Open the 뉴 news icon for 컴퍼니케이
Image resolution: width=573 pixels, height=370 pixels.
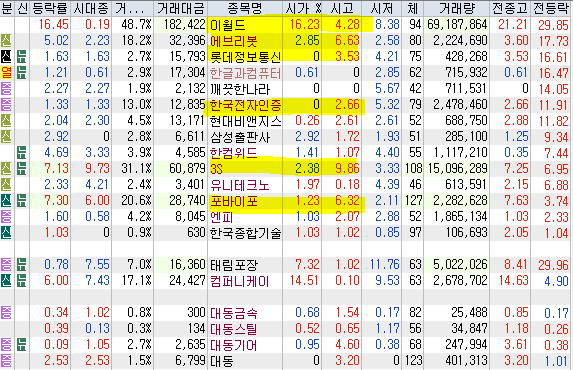tap(22, 281)
